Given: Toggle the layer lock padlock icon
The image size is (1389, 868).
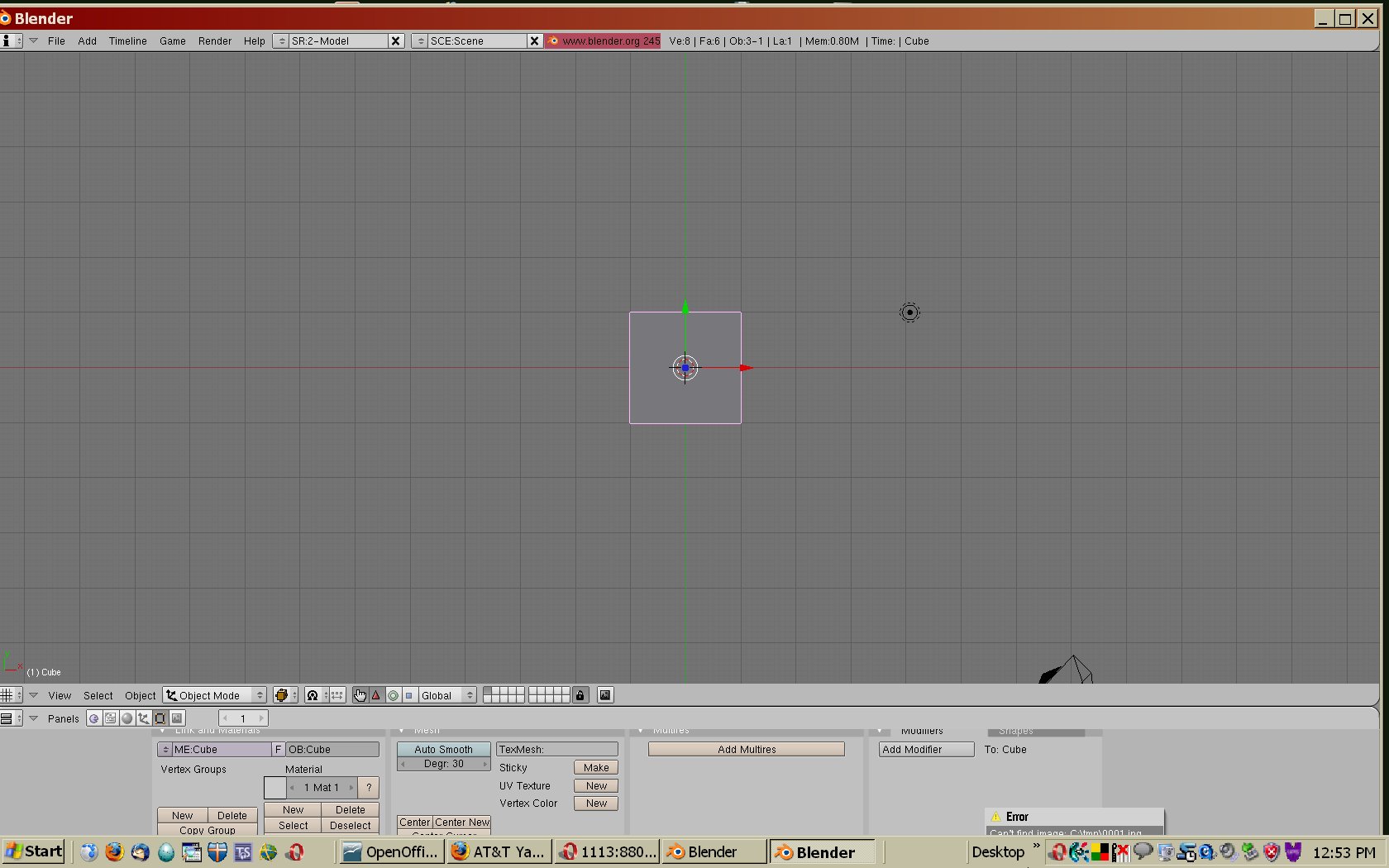Looking at the screenshot, I should 580,695.
